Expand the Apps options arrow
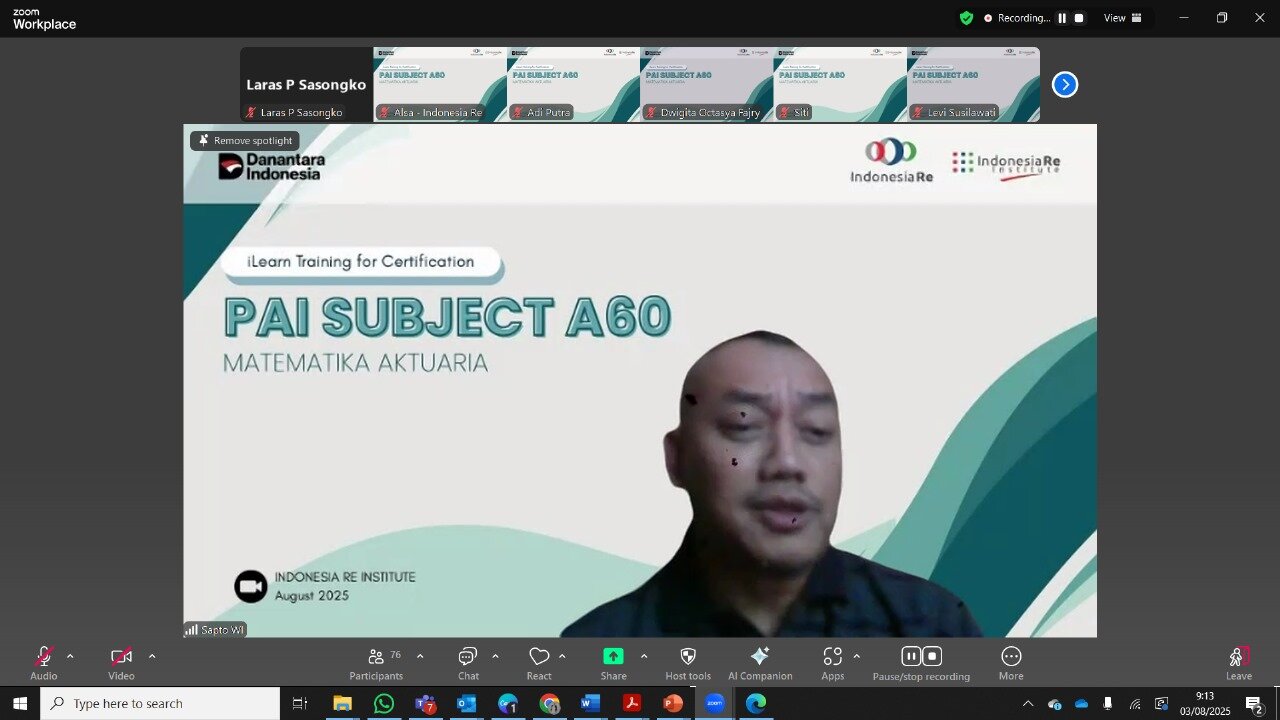Image resolution: width=1280 pixels, height=720 pixels. click(856, 657)
